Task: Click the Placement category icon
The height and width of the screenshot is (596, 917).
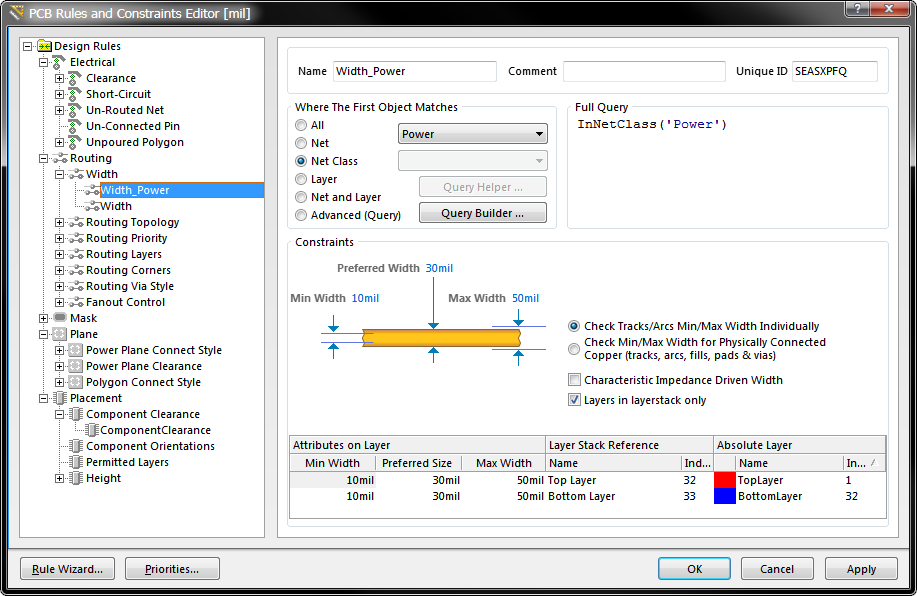Action: [x=60, y=398]
